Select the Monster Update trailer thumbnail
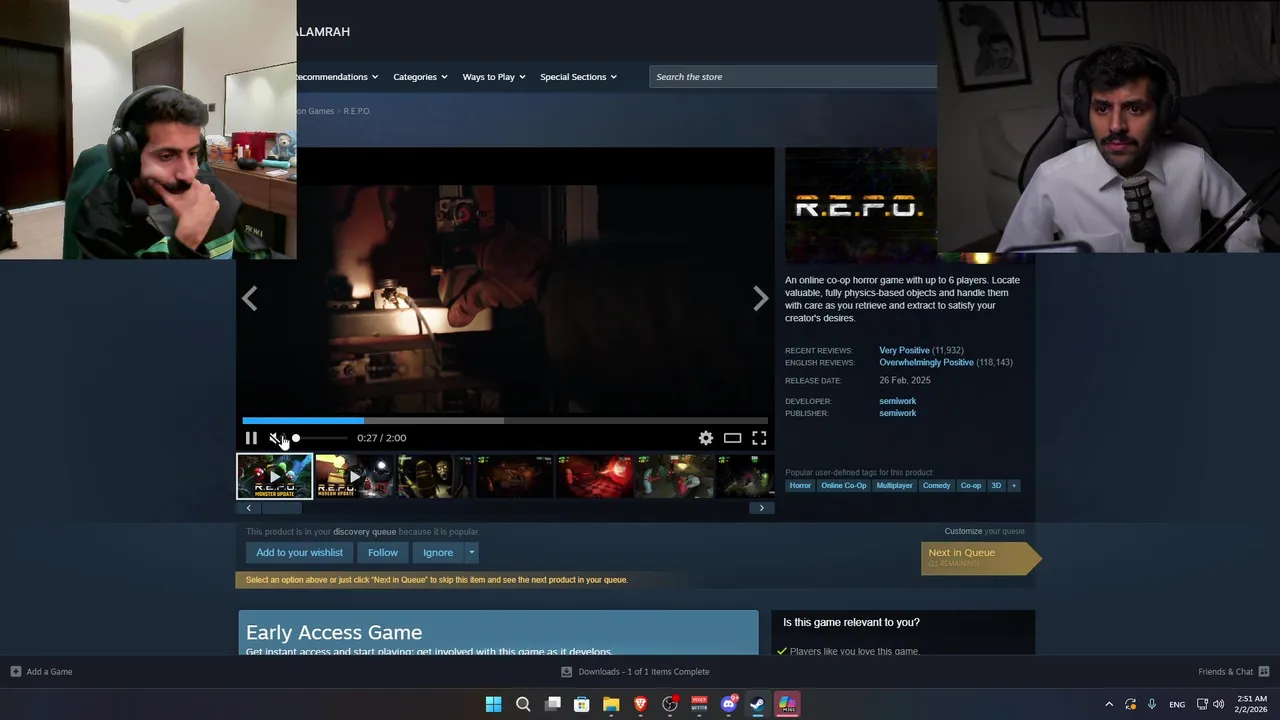This screenshot has width=1280, height=720. click(x=275, y=476)
